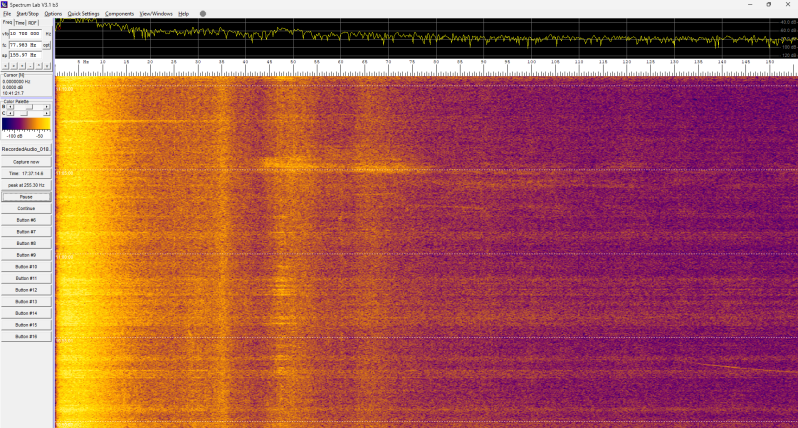798x428 pixels.
Task: Click the Time 17:37:14.6 button
Action: tap(26, 174)
